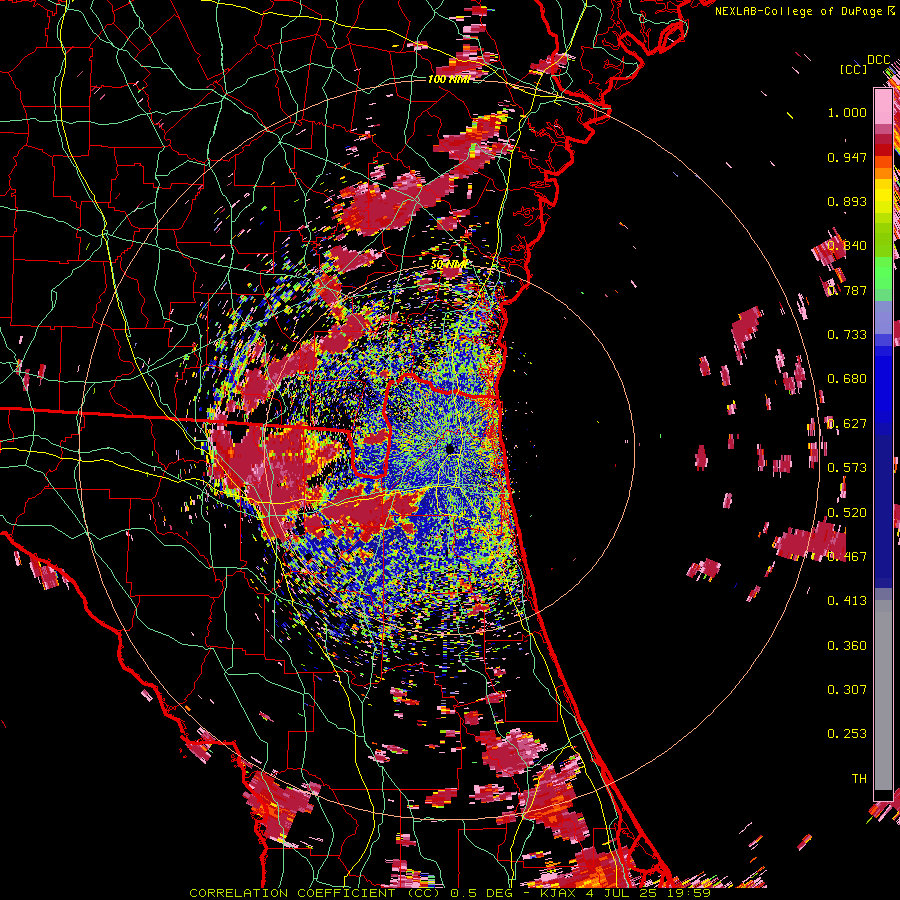Screen dimensions: 900x900
Task: Click the 1.000 scale value
Action: coord(847,112)
